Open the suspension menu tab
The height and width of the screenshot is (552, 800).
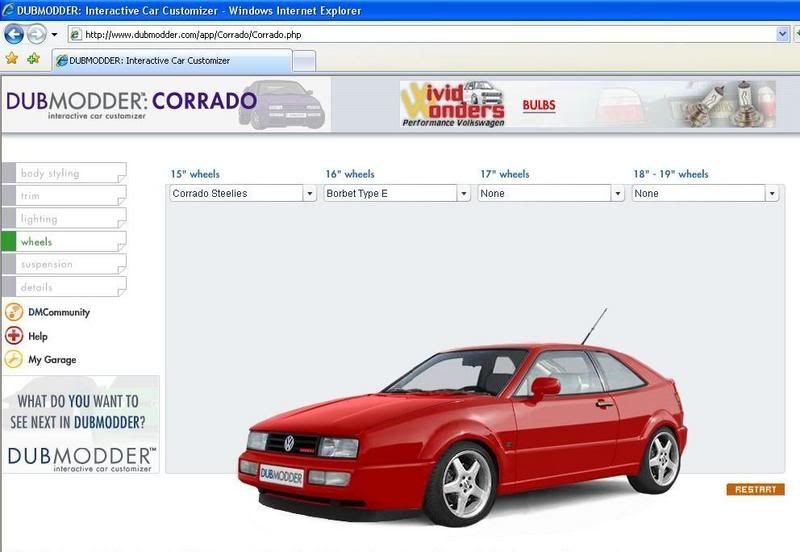65,264
